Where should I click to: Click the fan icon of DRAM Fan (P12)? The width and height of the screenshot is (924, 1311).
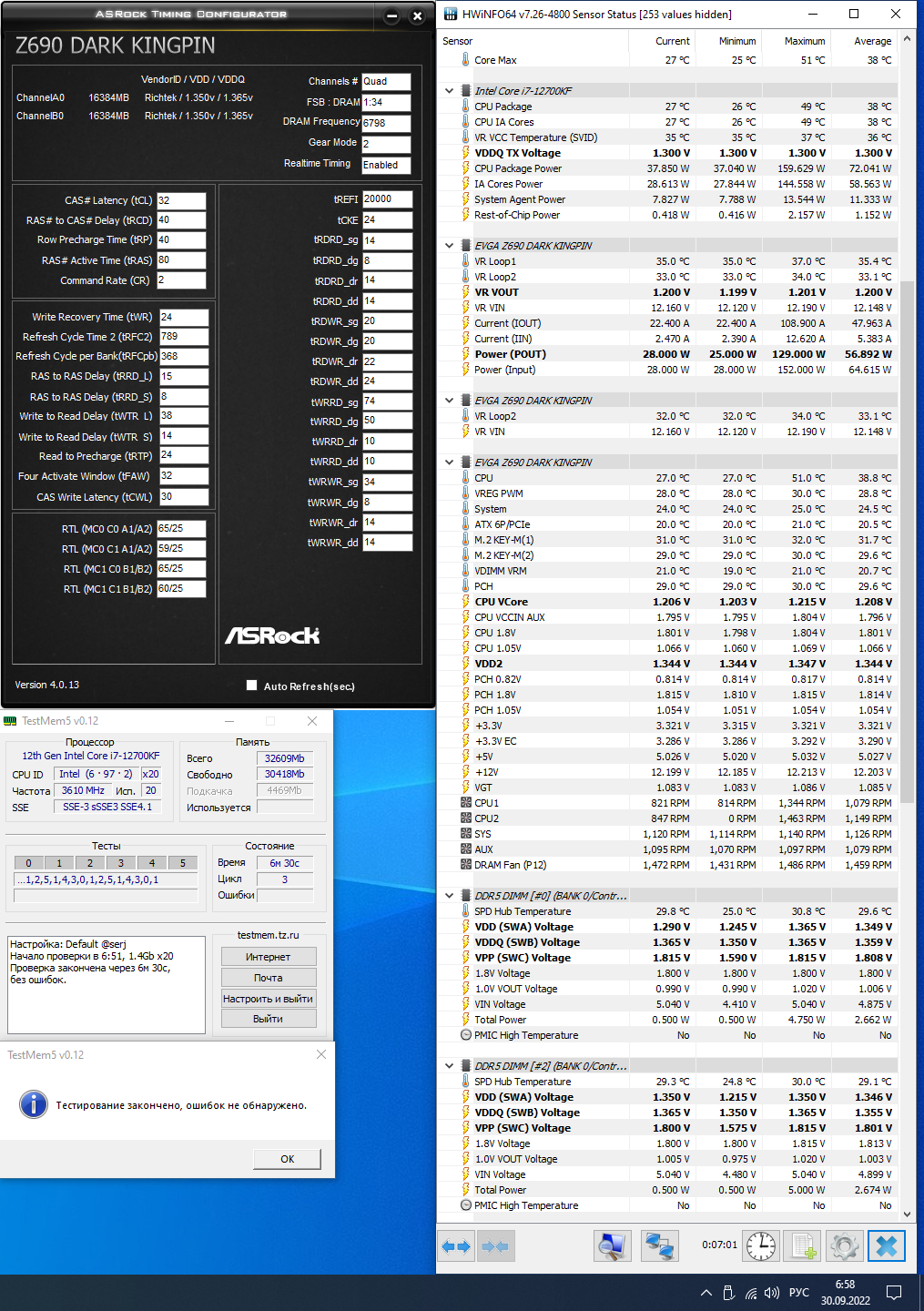[466, 865]
